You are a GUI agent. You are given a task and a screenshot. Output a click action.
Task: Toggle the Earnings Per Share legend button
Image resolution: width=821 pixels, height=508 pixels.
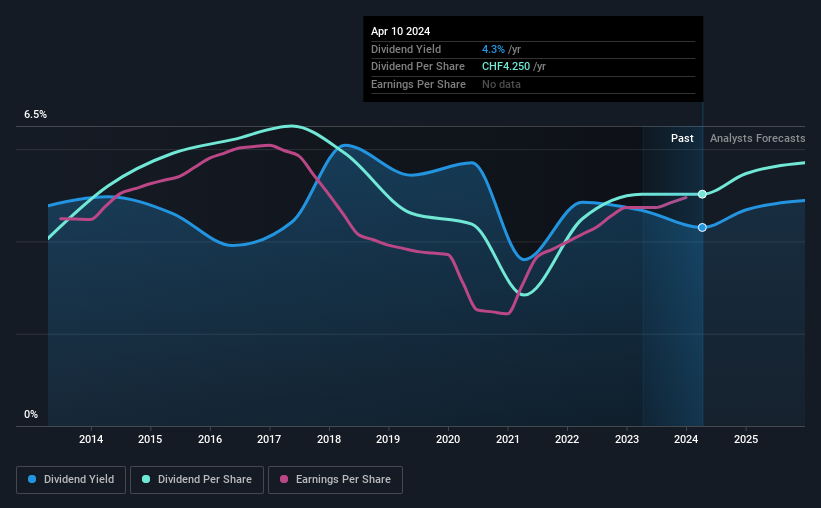(x=335, y=480)
